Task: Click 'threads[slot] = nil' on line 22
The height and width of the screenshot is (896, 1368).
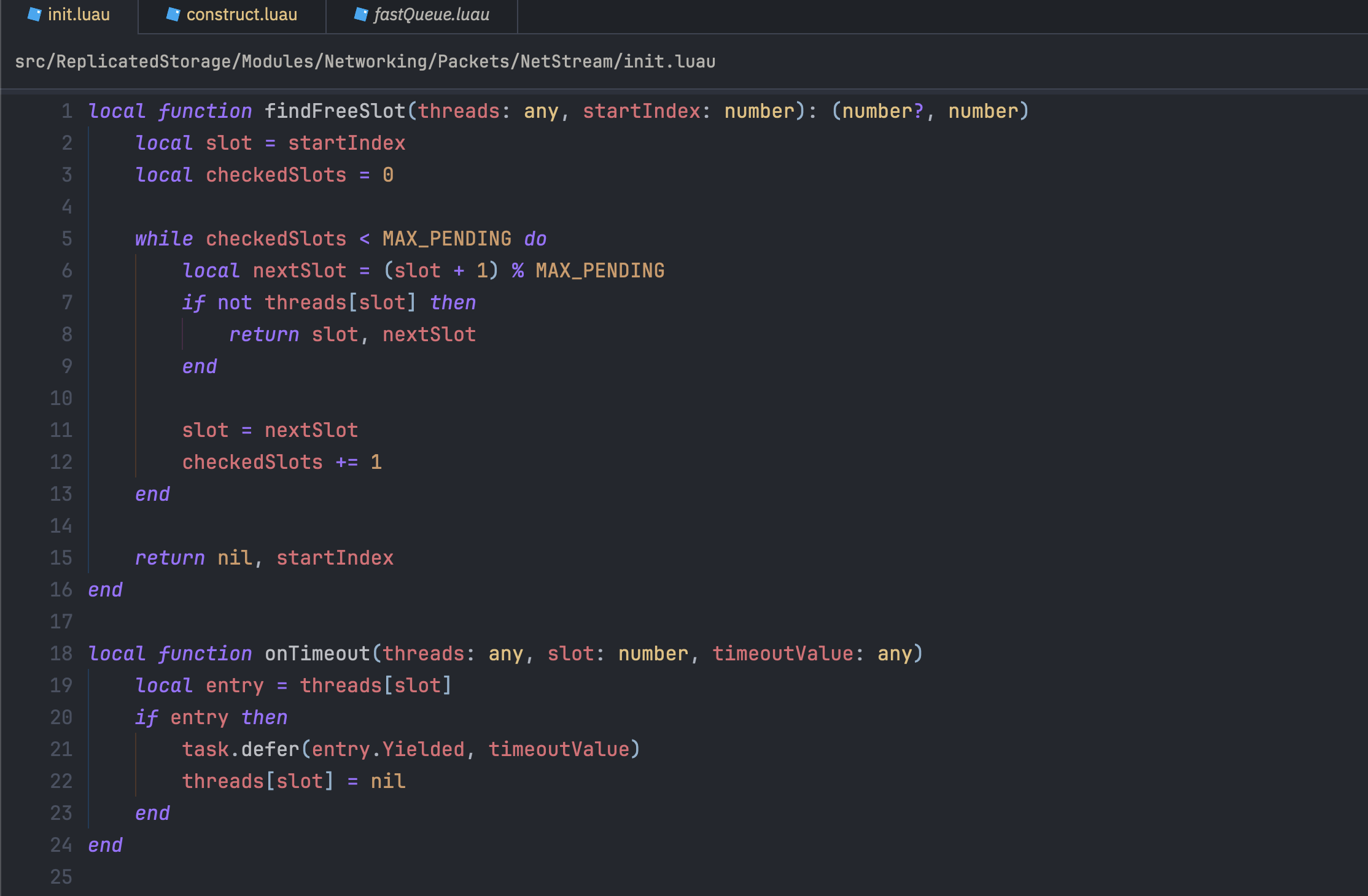Action: (x=293, y=781)
